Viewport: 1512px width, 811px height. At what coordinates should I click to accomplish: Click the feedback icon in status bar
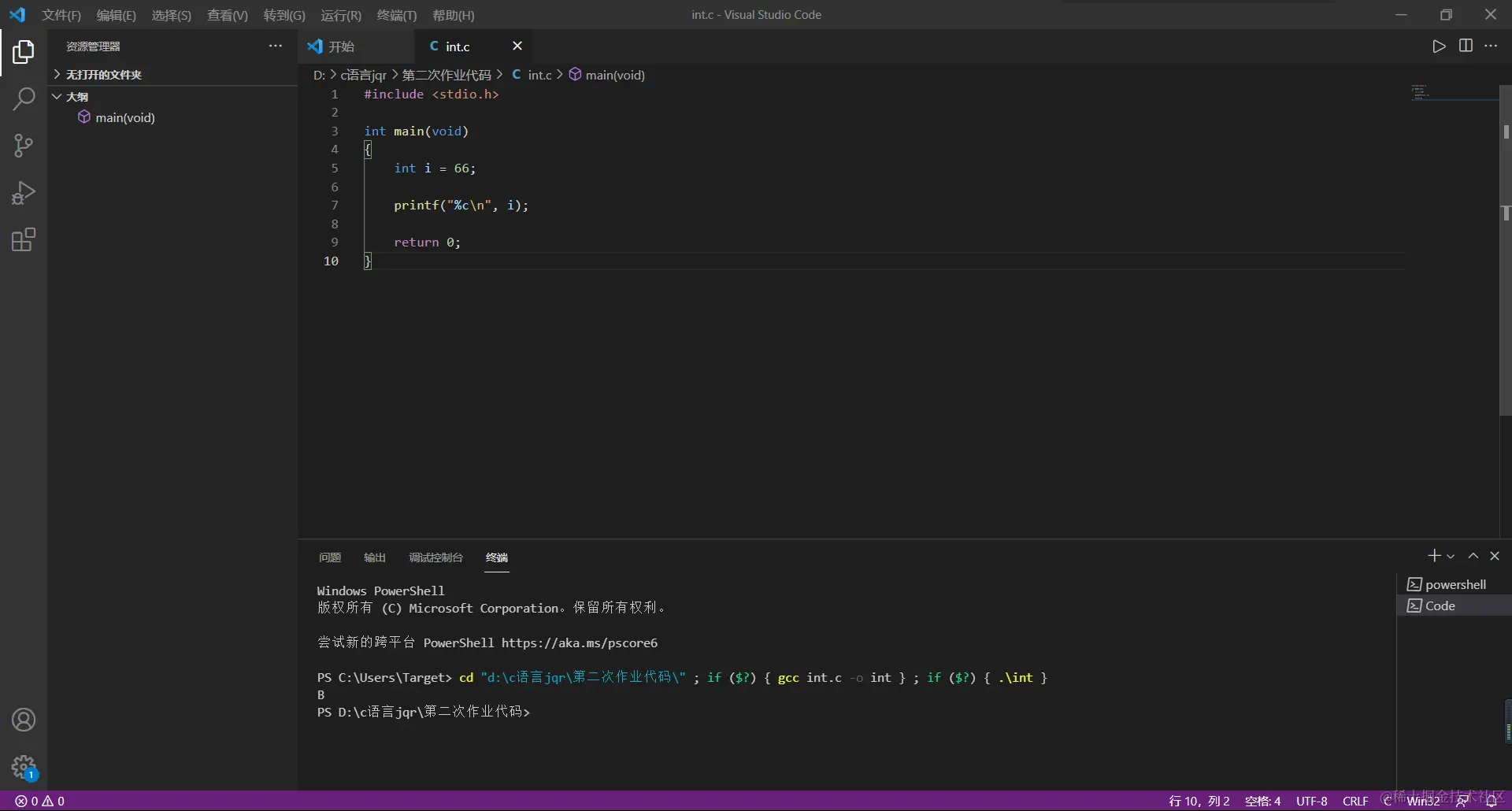pyautogui.click(x=1462, y=801)
